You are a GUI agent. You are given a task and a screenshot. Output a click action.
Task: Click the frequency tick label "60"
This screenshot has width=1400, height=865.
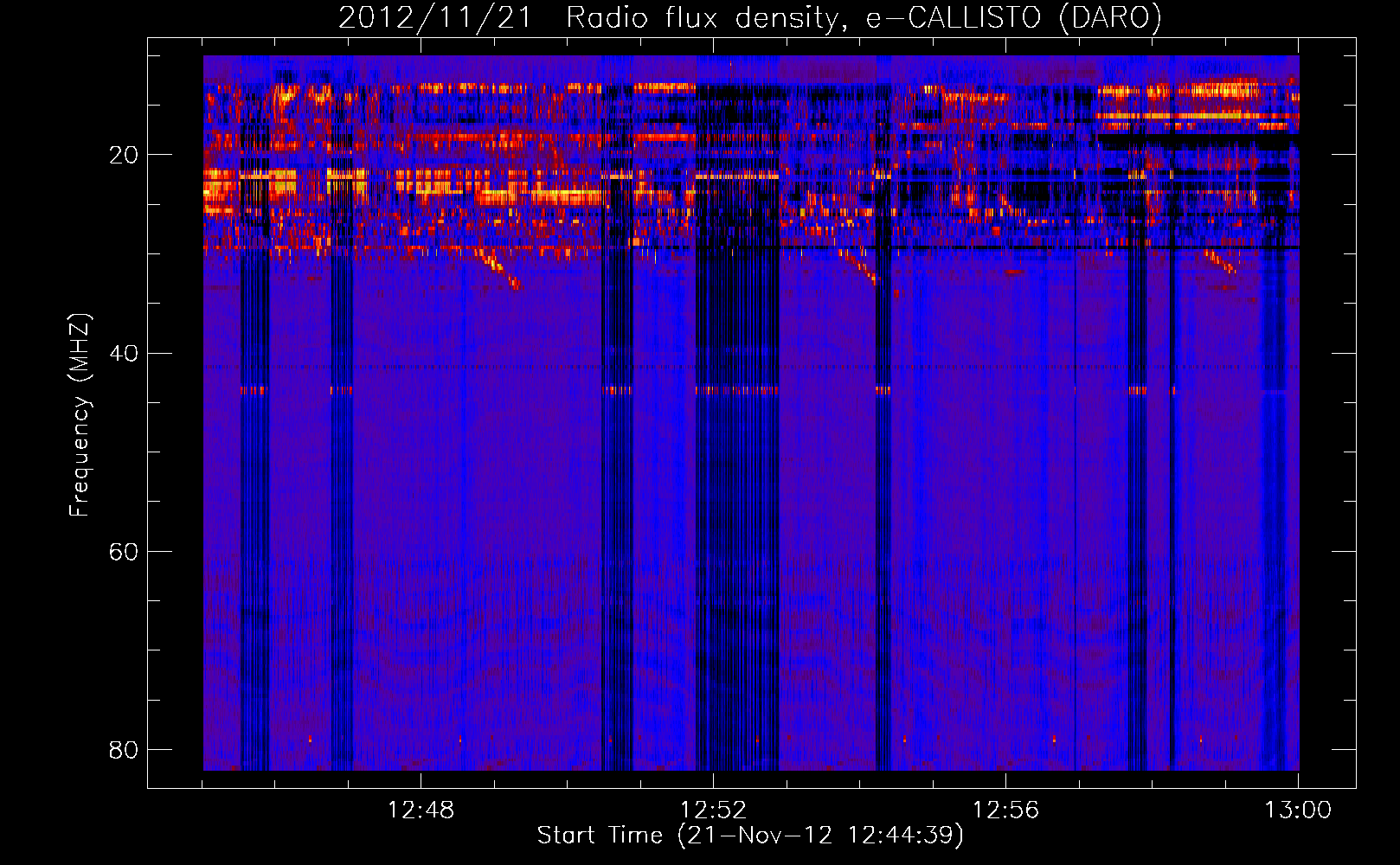(x=124, y=551)
